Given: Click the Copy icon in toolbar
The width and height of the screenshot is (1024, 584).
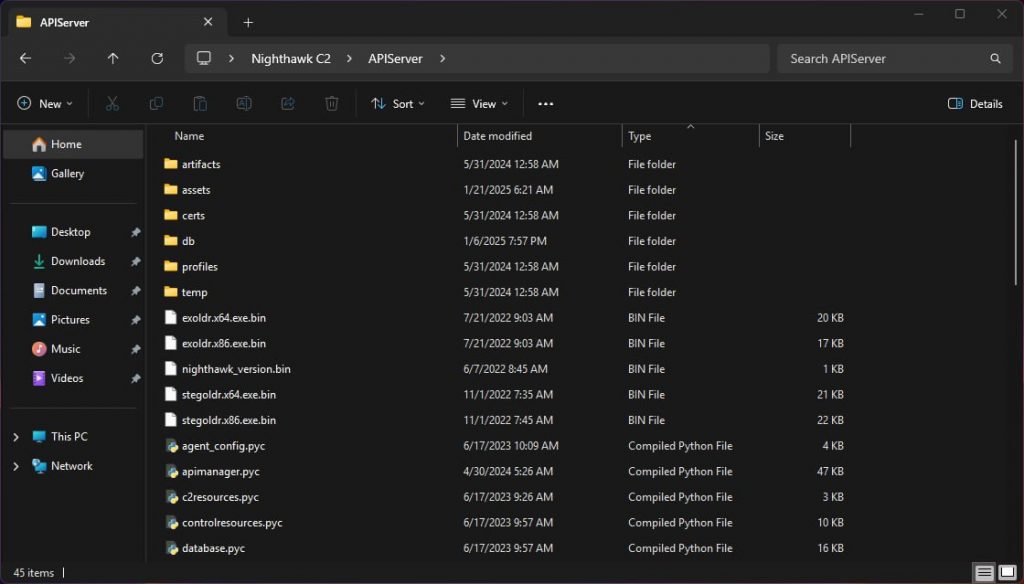Looking at the screenshot, I should click(156, 104).
